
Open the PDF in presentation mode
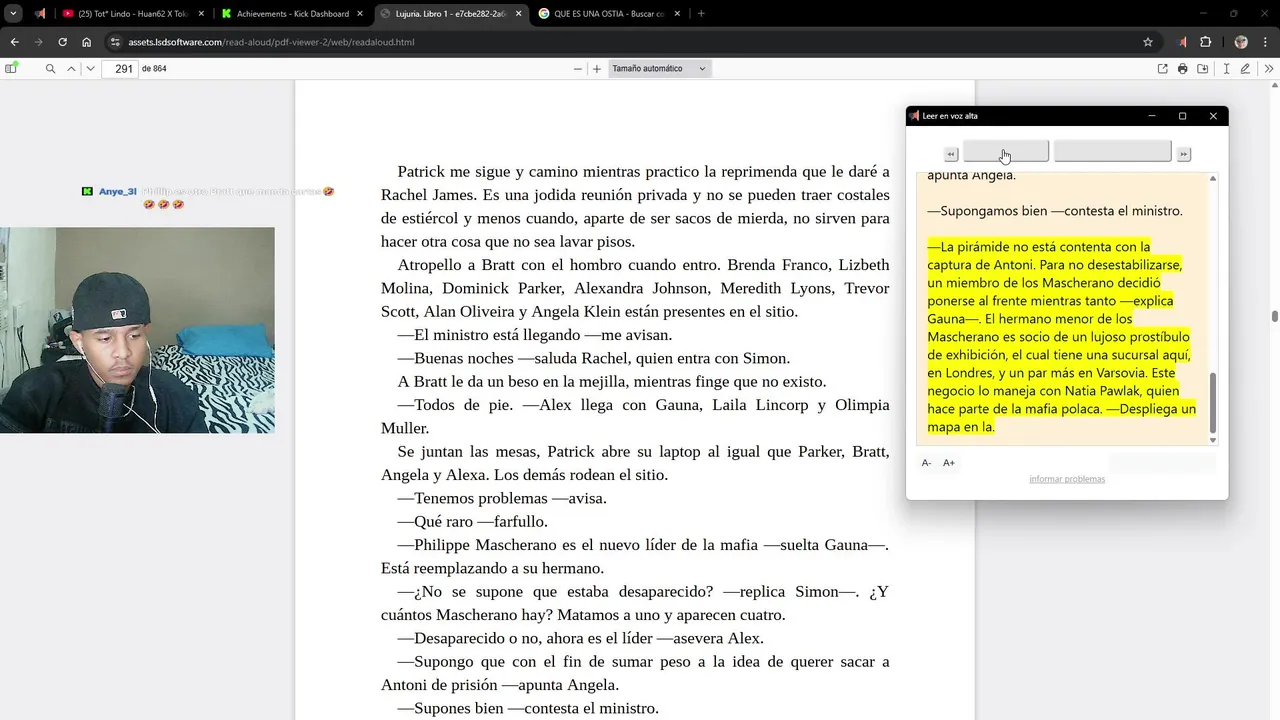(1162, 69)
